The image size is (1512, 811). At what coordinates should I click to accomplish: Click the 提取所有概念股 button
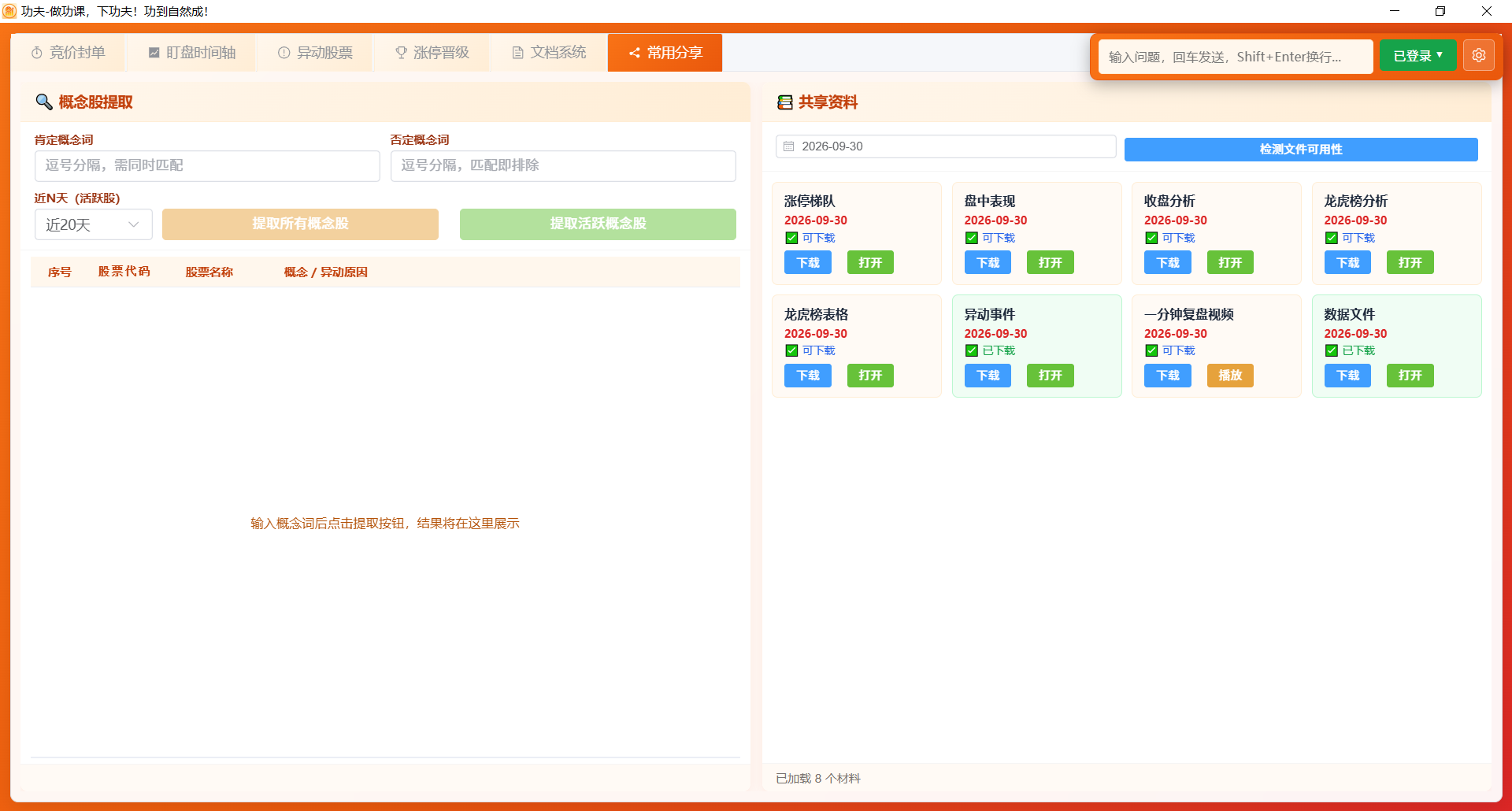300,224
